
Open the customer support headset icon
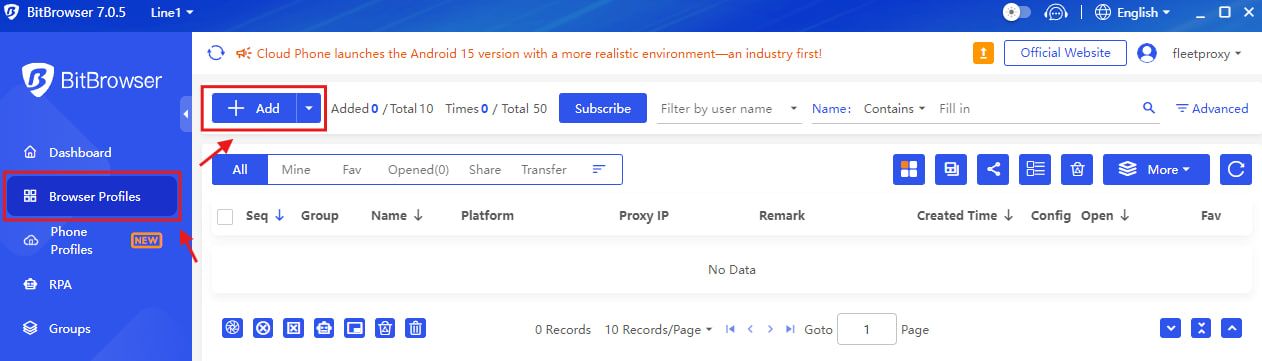pyautogui.click(x=1056, y=13)
